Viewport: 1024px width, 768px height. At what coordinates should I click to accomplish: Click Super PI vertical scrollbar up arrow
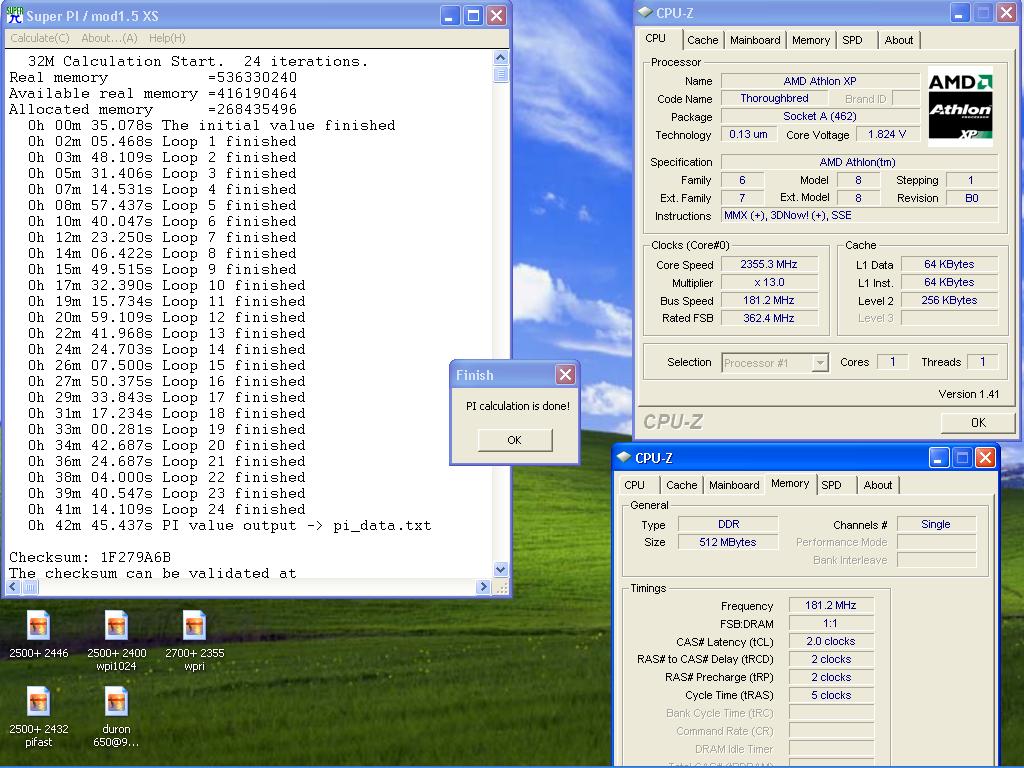(x=501, y=57)
